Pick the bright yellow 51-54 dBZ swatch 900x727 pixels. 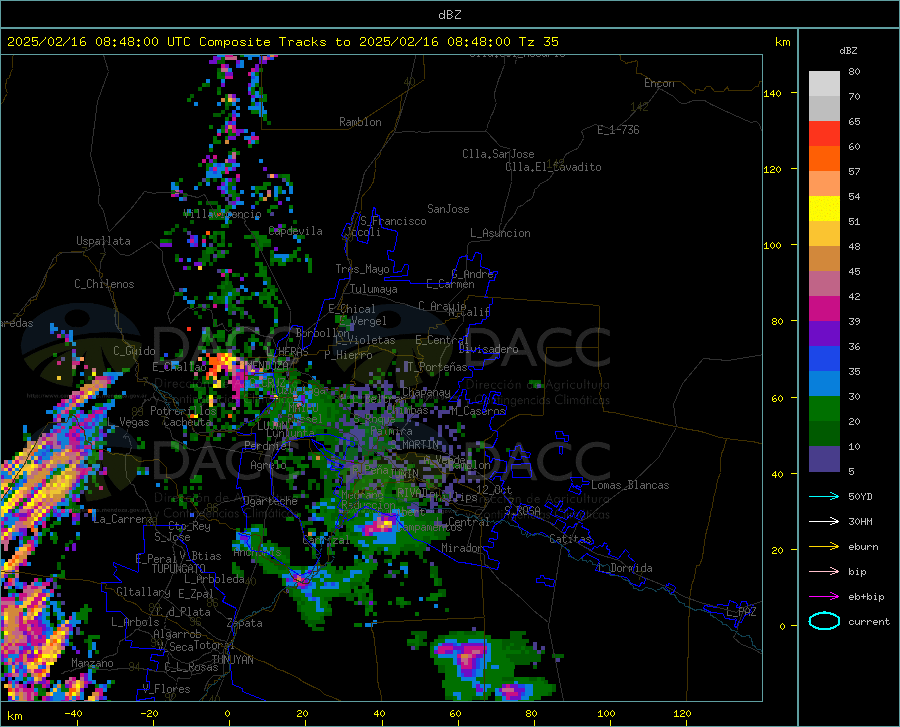(824, 209)
